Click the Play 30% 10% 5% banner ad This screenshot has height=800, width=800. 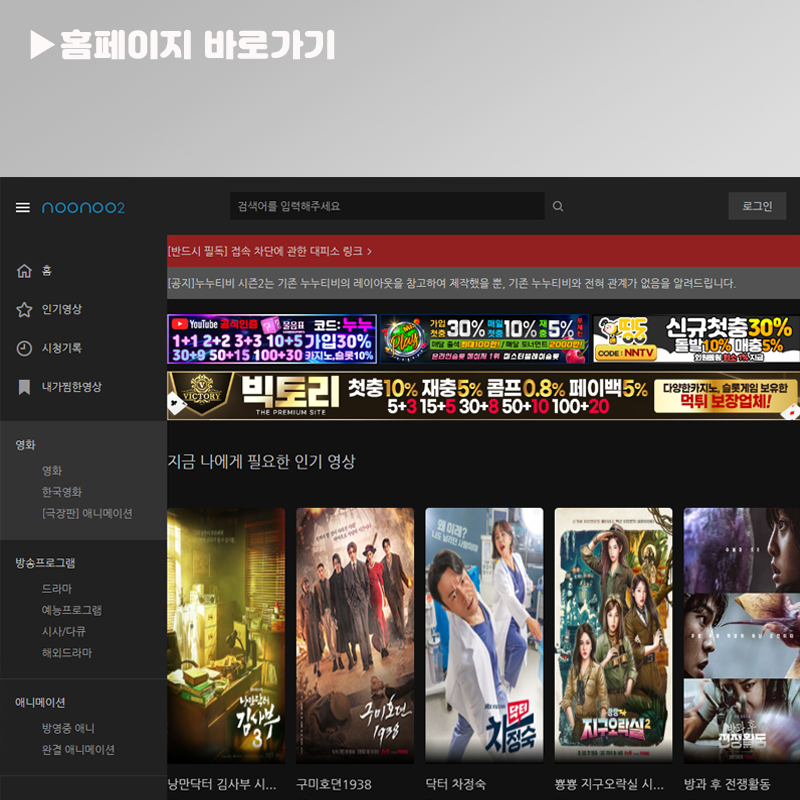point(485,339)
